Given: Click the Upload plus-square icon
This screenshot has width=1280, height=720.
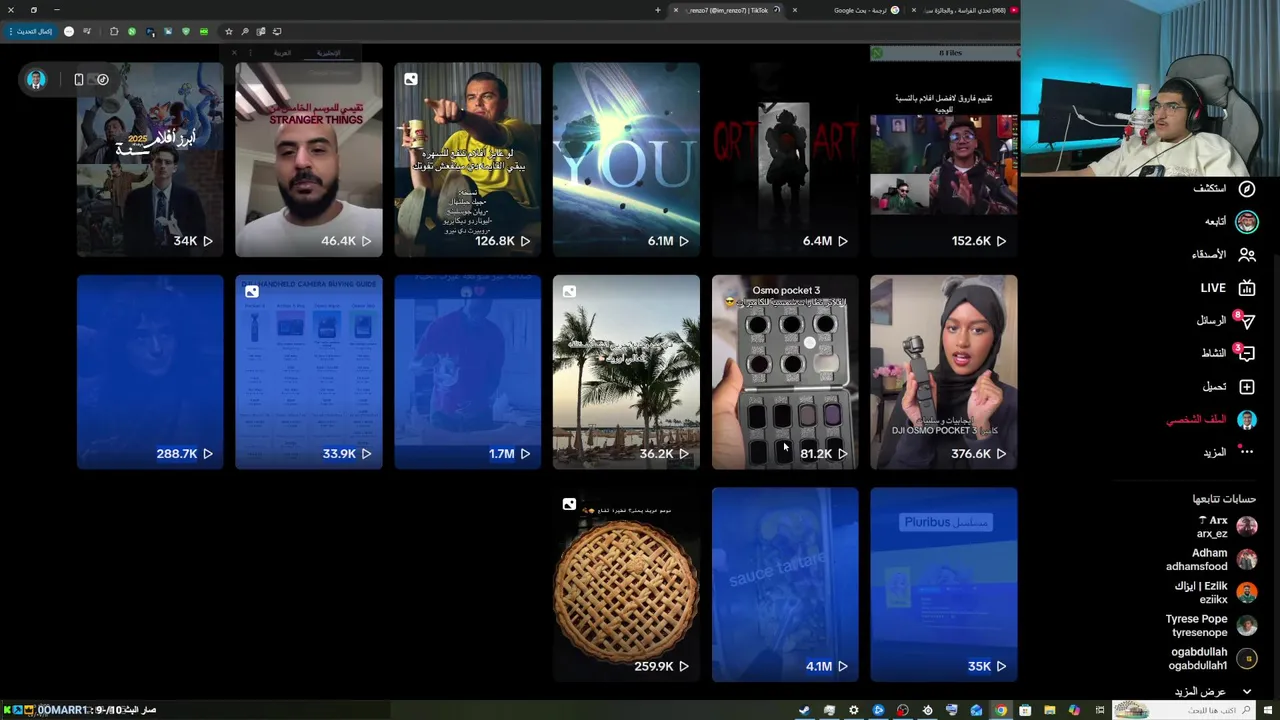Looking at the screenshot, I should pos(1247,386).
